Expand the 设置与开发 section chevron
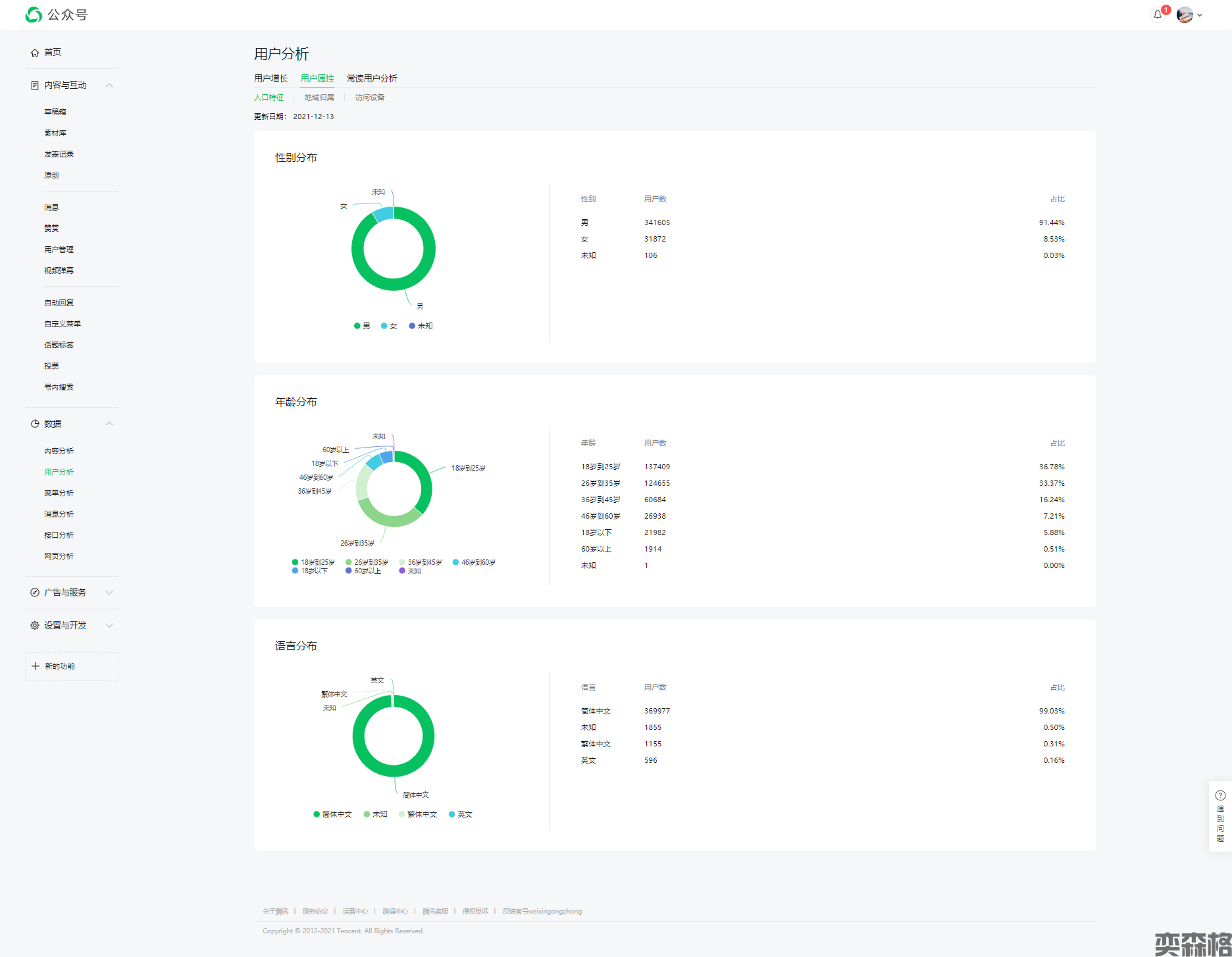 (109, 625)
